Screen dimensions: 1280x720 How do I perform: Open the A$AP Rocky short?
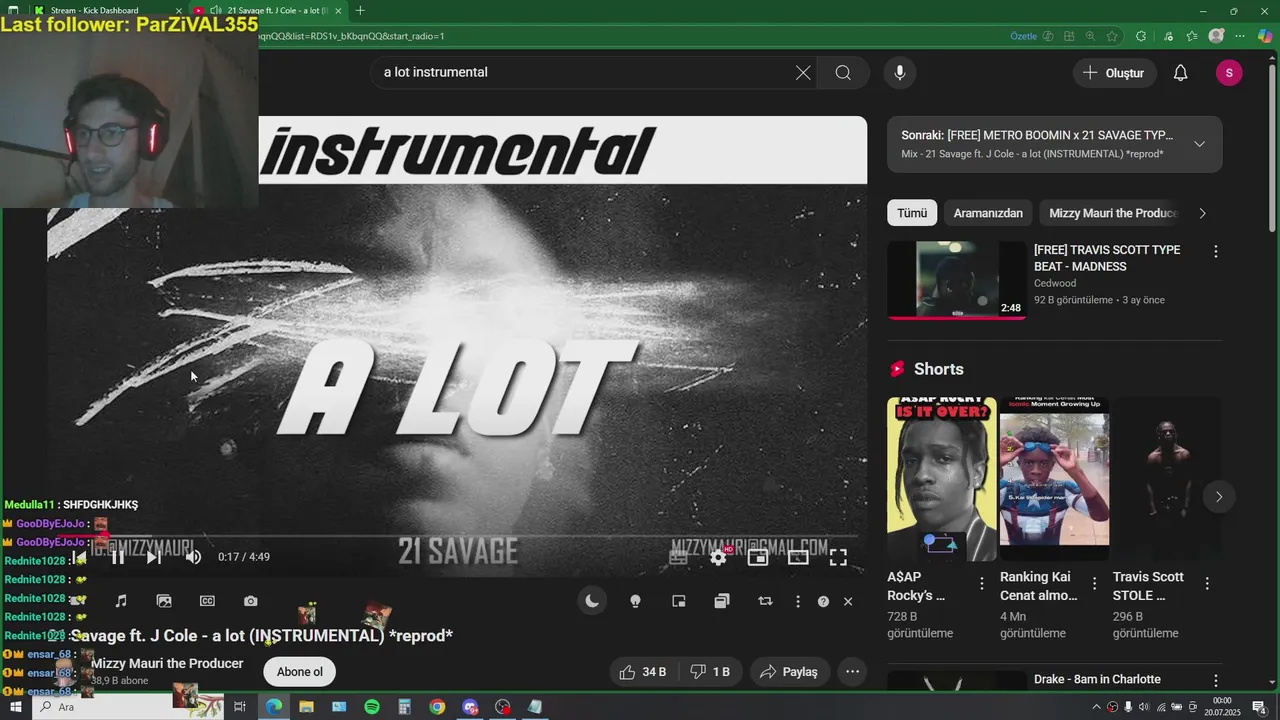pos(942,479)
